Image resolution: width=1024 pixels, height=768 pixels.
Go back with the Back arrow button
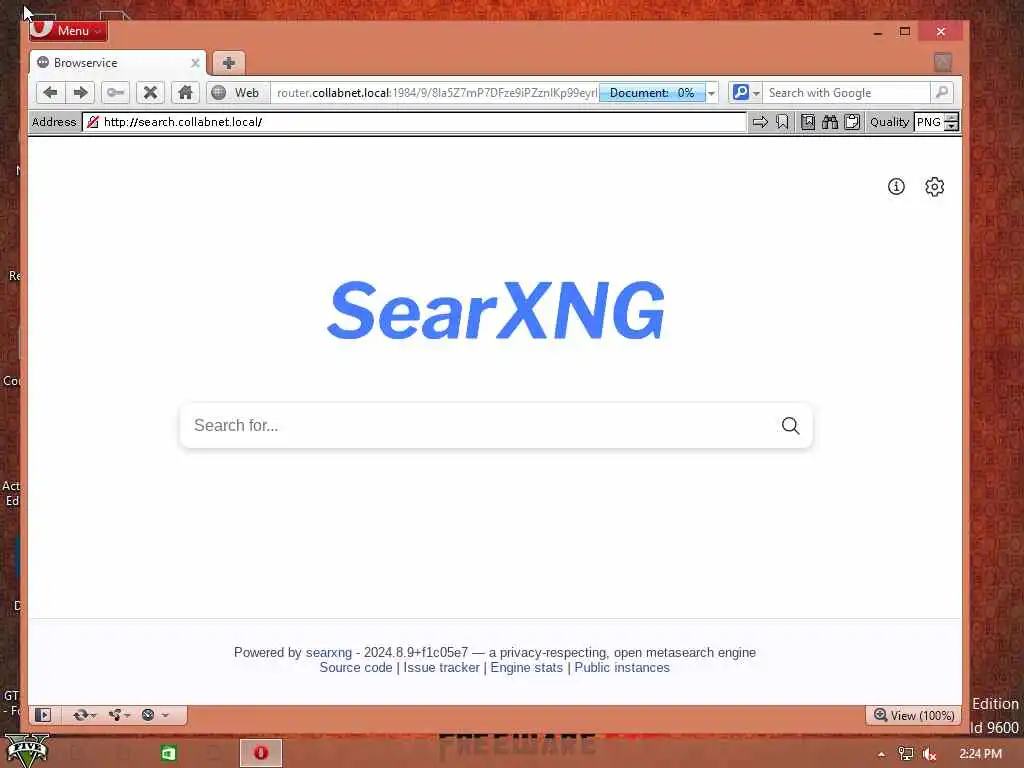(x=50, y=93)
